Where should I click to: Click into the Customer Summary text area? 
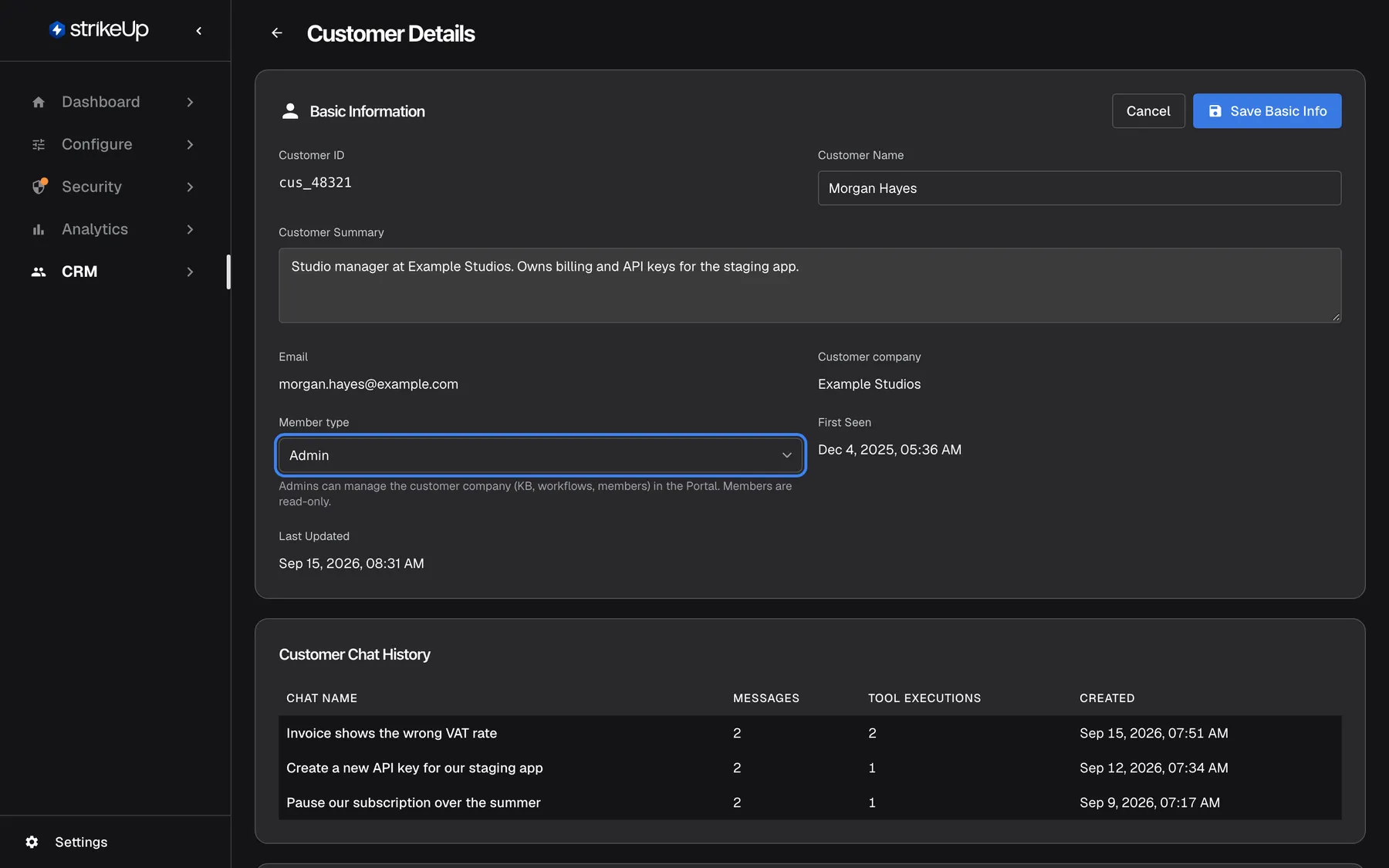point(809,285)
